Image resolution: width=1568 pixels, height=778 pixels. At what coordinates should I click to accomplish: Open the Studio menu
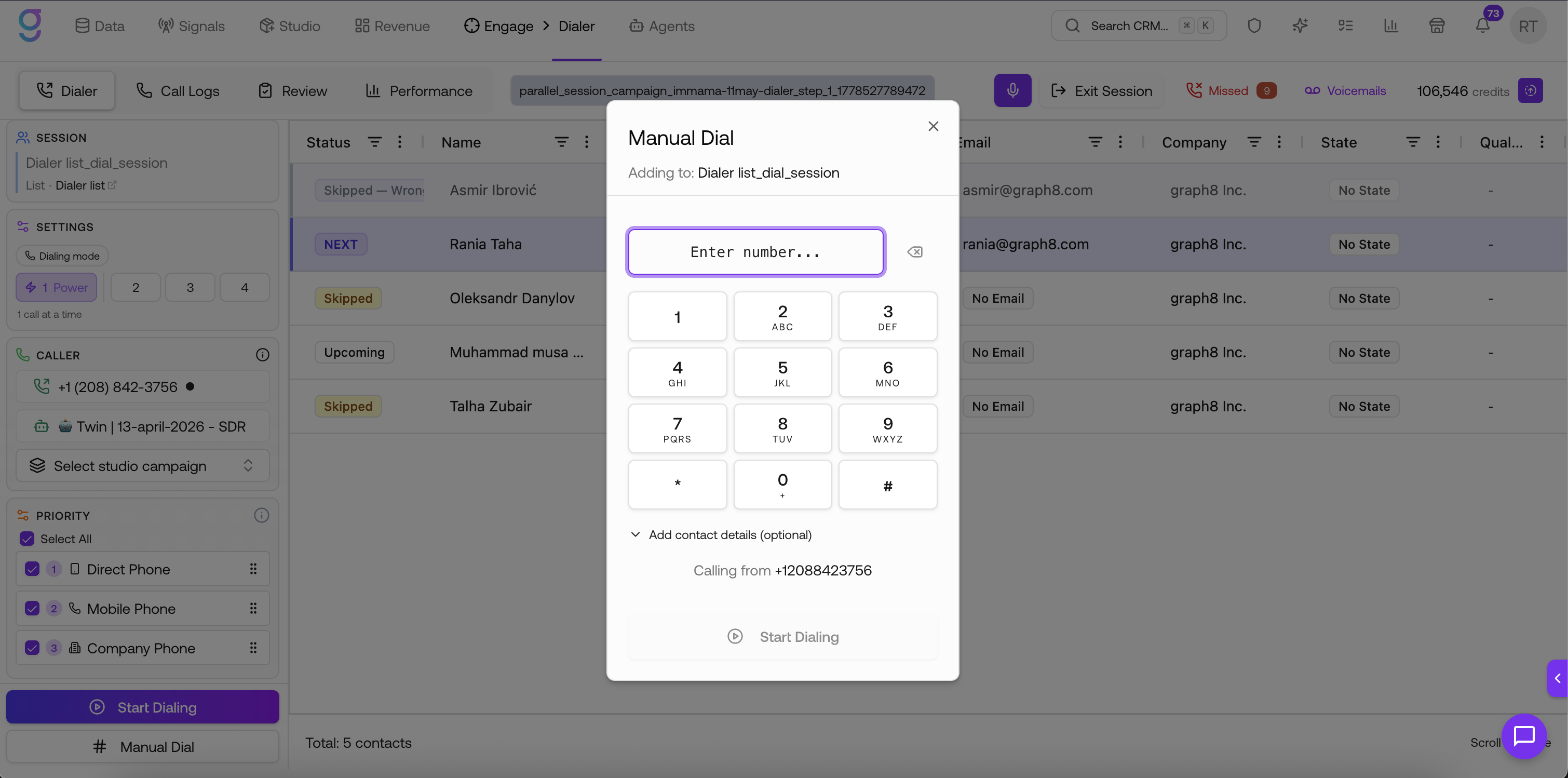(290, 25)
